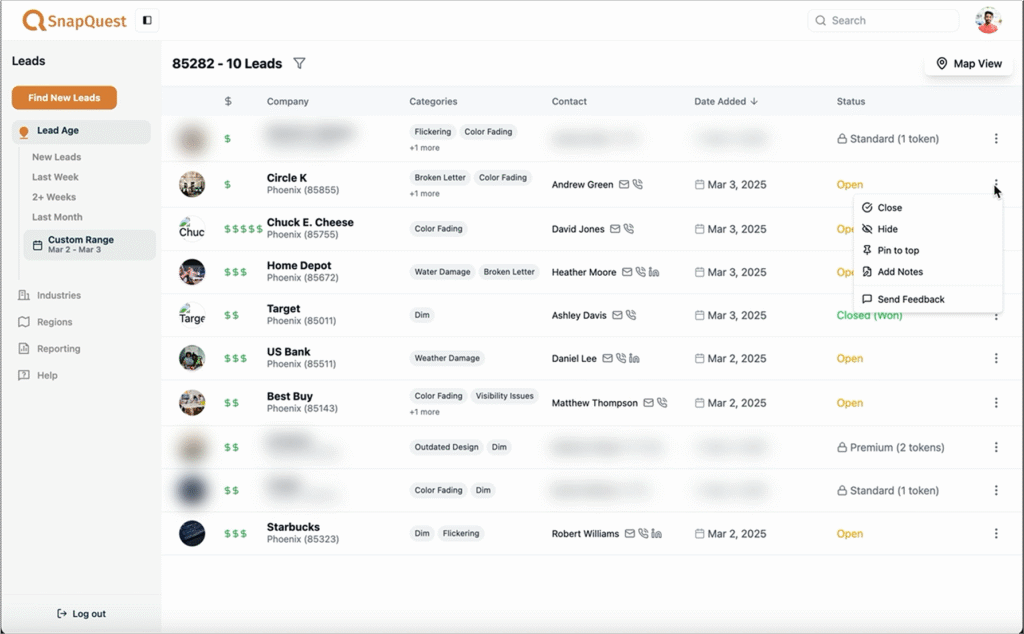
Task: Click the SnapQuest logo
Action: [x=74, y=20]
